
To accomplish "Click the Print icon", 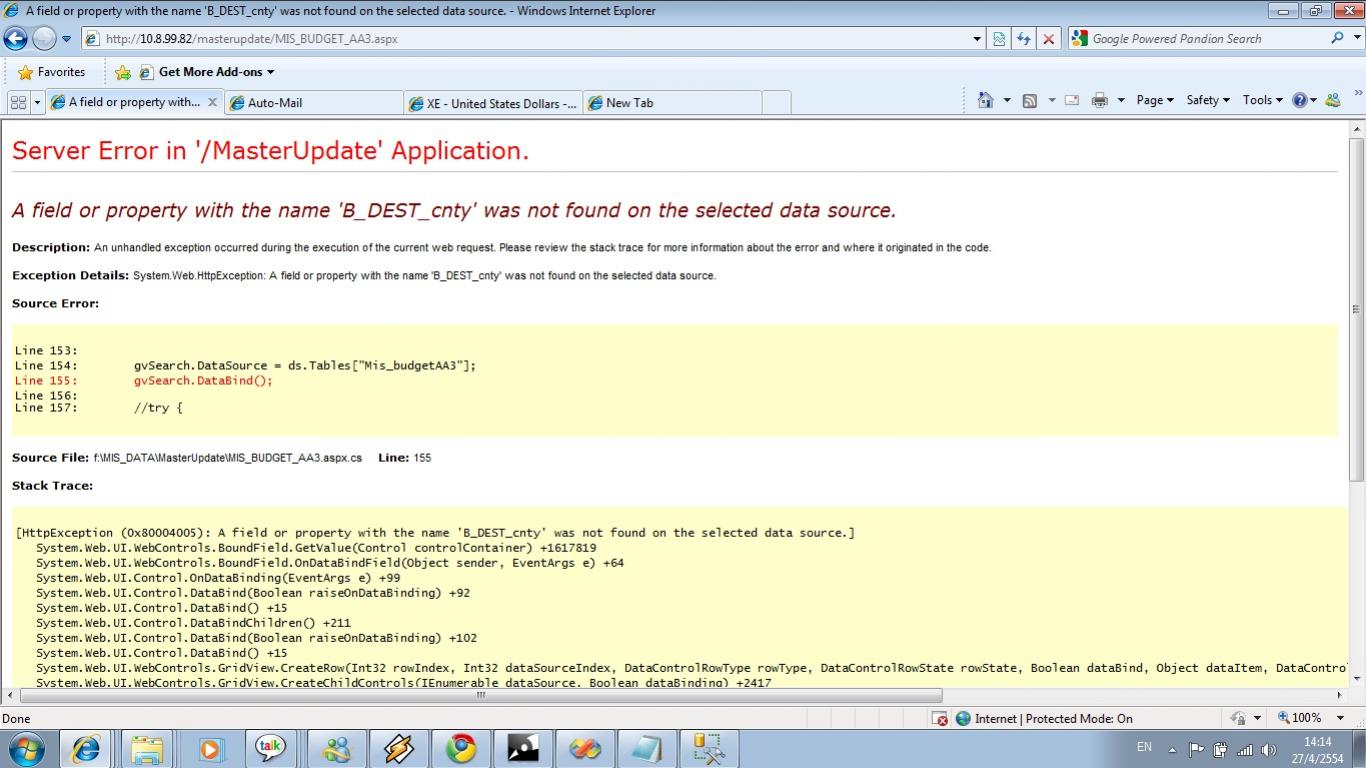I will (x=1100, y=100).
